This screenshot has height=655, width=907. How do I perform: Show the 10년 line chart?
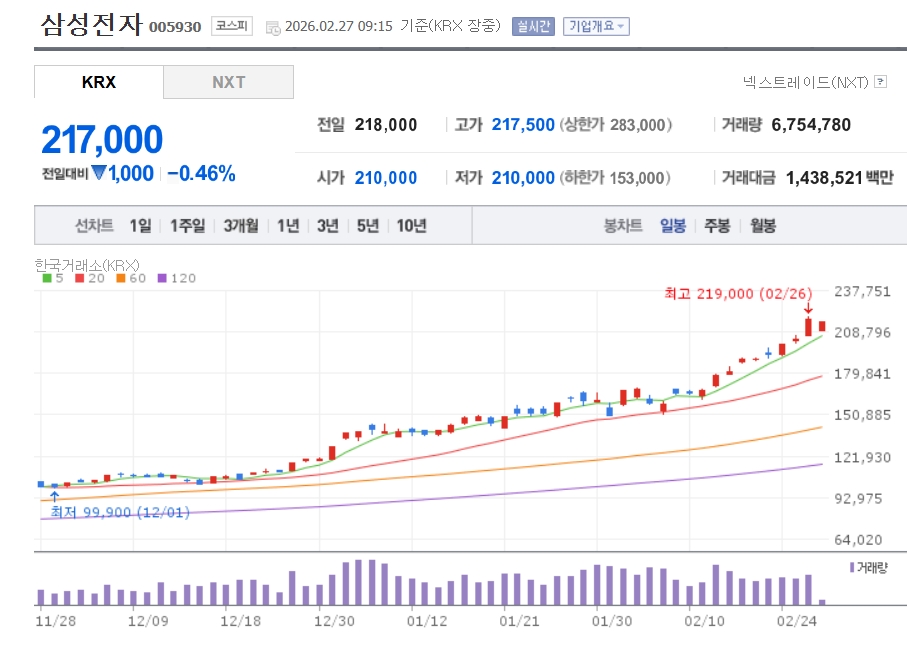pos(411,225)
